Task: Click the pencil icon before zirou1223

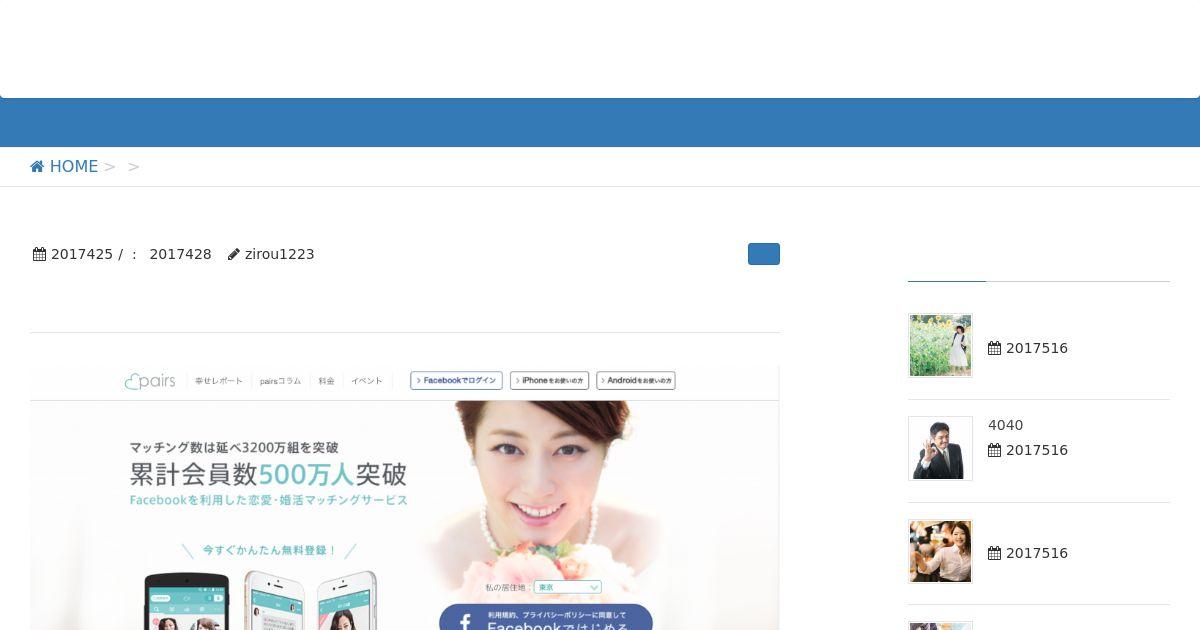Action: coord(234,254)
